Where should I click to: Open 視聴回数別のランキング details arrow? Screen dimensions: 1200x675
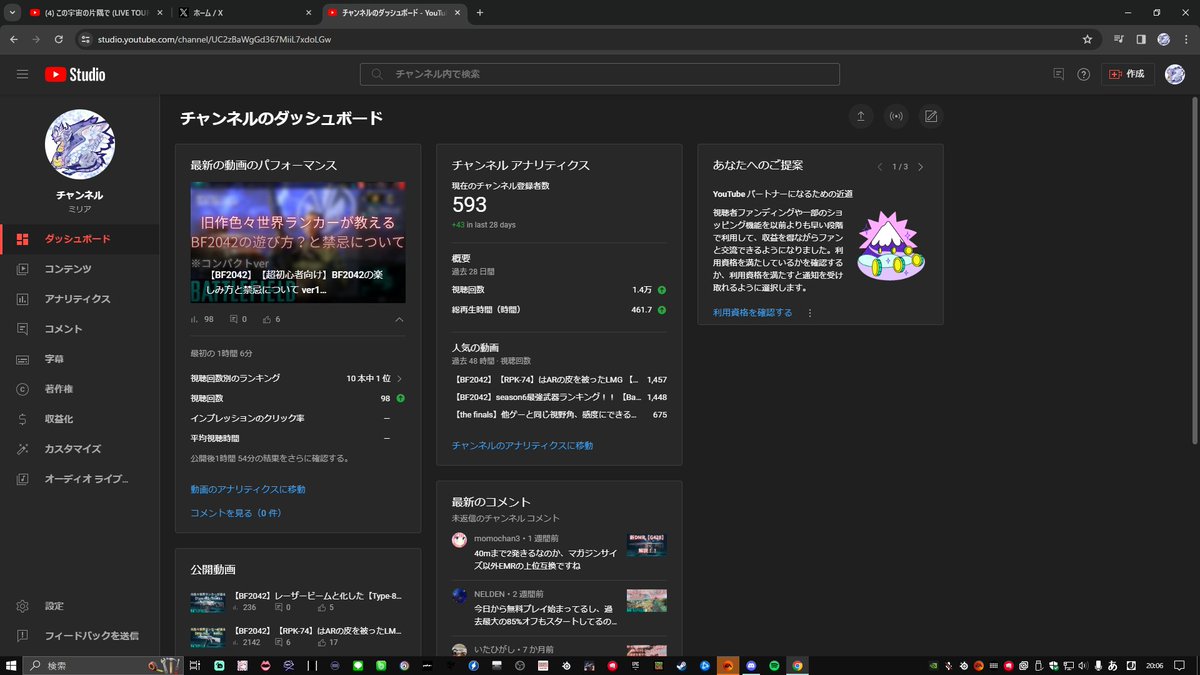click(x=400, y=380)
